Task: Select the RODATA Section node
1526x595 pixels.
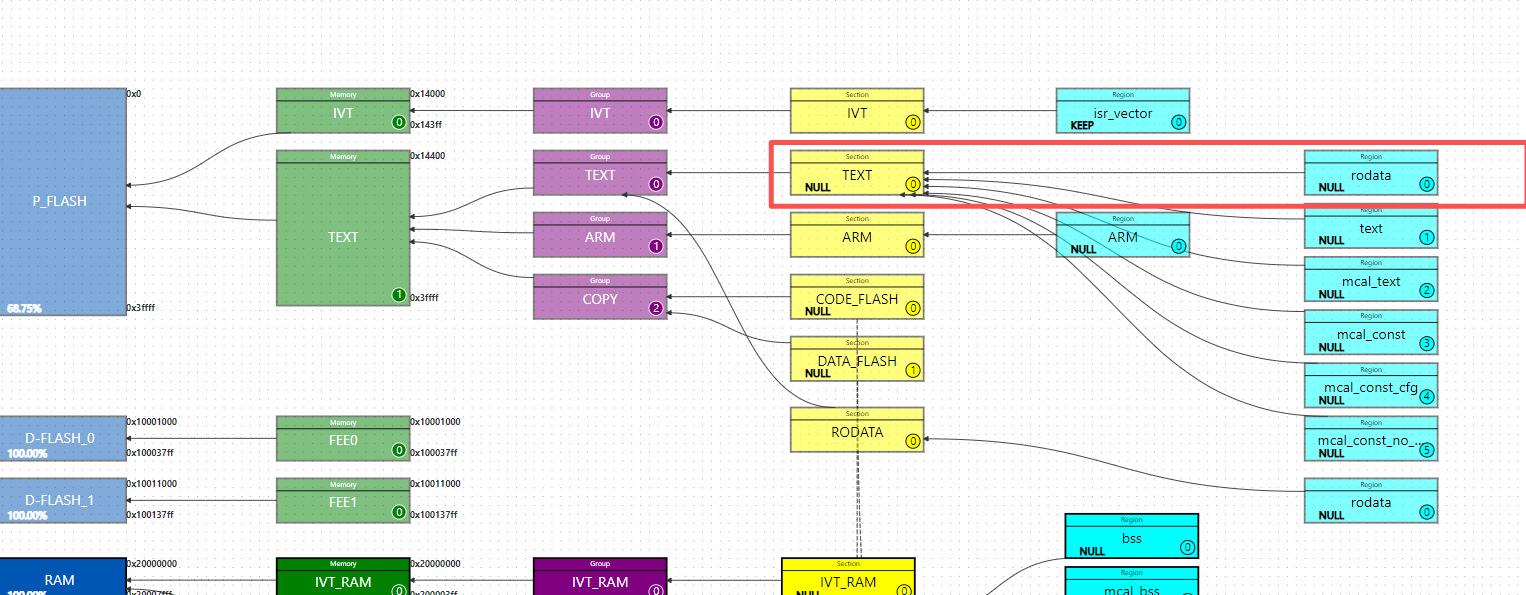Action: coord(857,430)
